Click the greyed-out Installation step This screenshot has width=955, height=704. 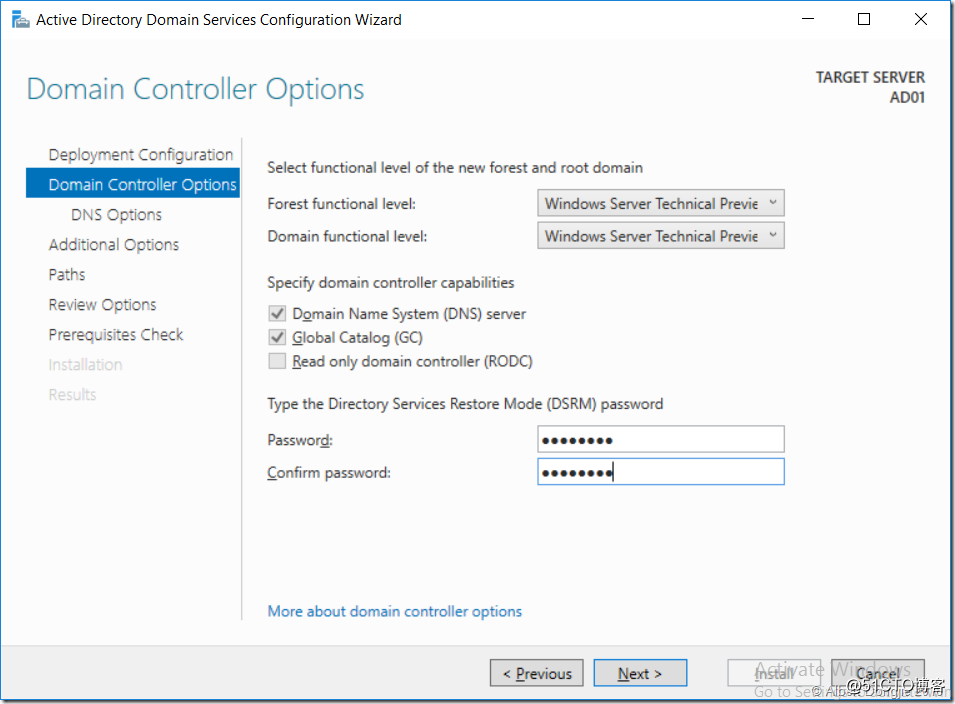(x=85, y=364)
